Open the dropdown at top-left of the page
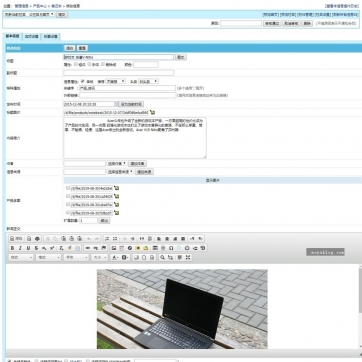 [x=29, y=14]
